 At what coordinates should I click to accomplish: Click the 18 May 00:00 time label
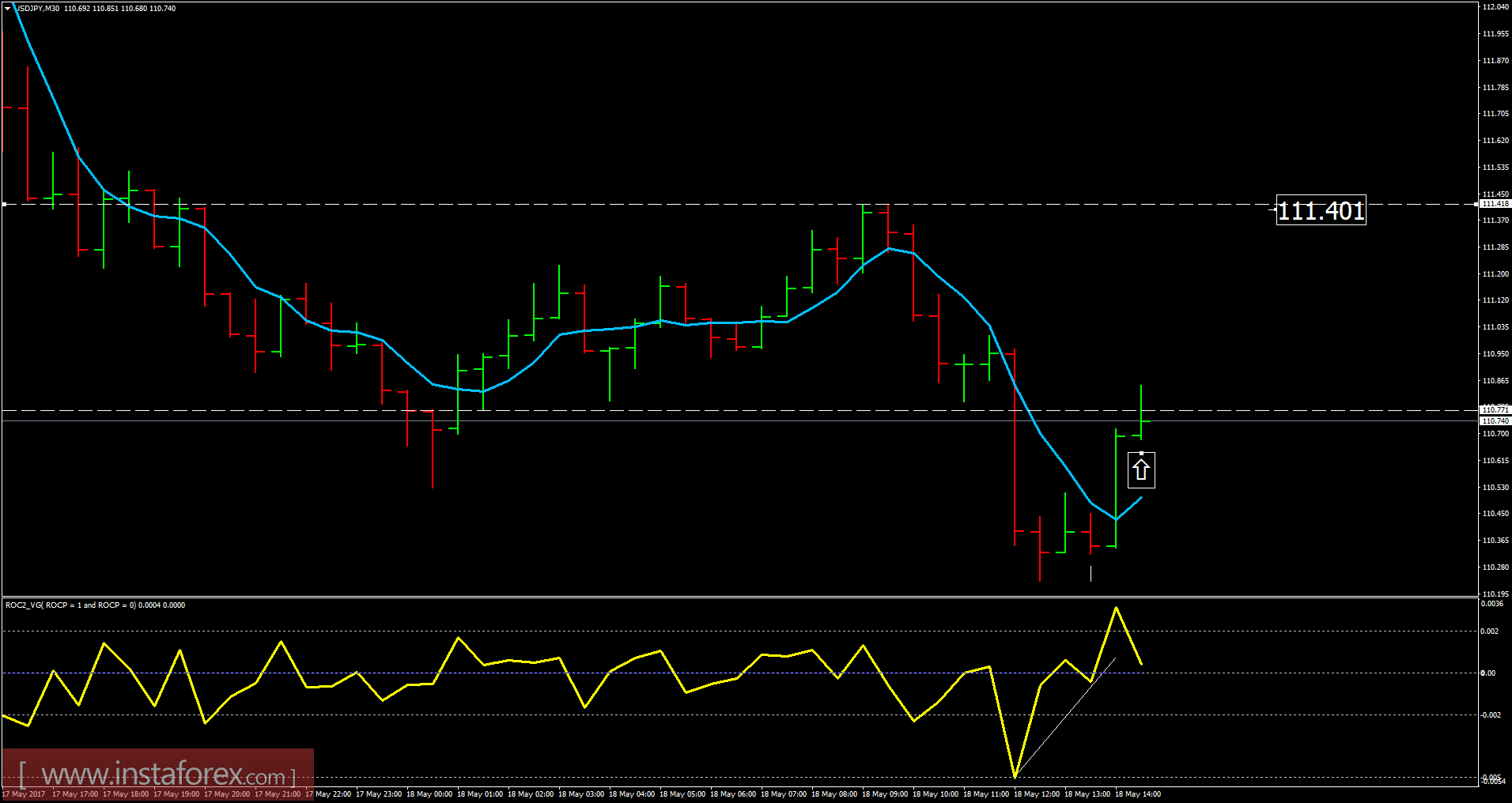coord(429,794)
